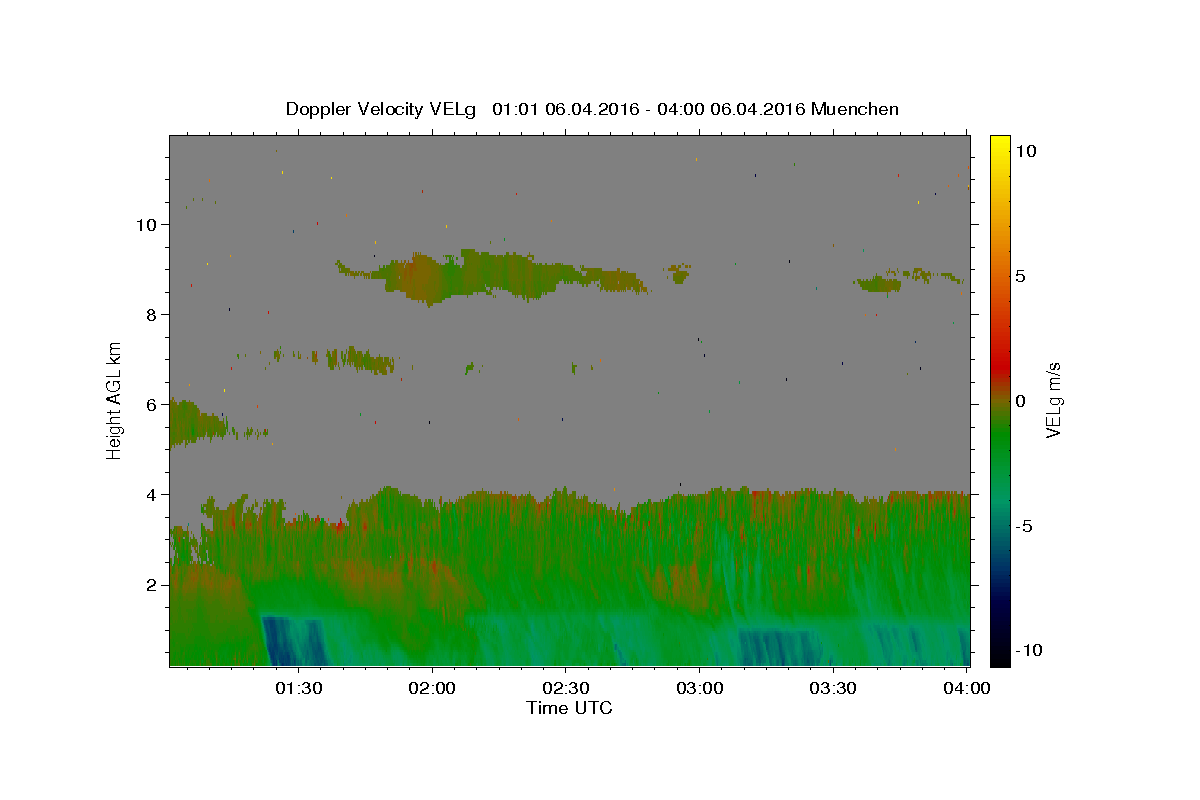Image resolution: width=1200 pixels, height=800 pixels.
Task: Select the 03:30 time axis tick label
Action: [x=832, y=688]
